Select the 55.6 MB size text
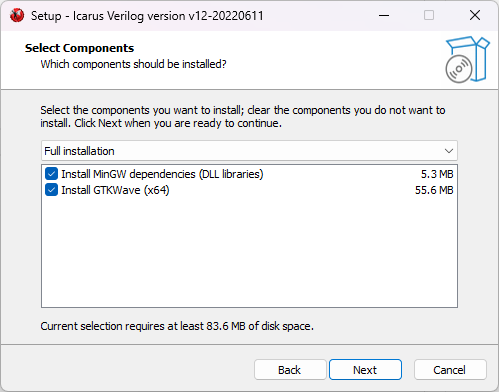This screenshot has width=499, height=392. 434,190
